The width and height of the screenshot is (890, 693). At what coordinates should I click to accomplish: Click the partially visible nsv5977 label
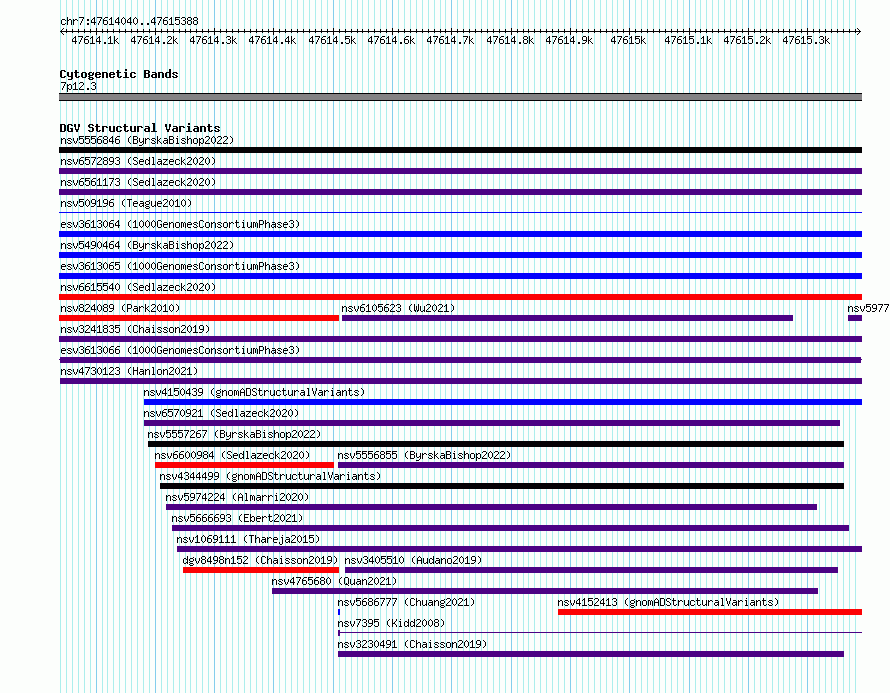[868, 308]
